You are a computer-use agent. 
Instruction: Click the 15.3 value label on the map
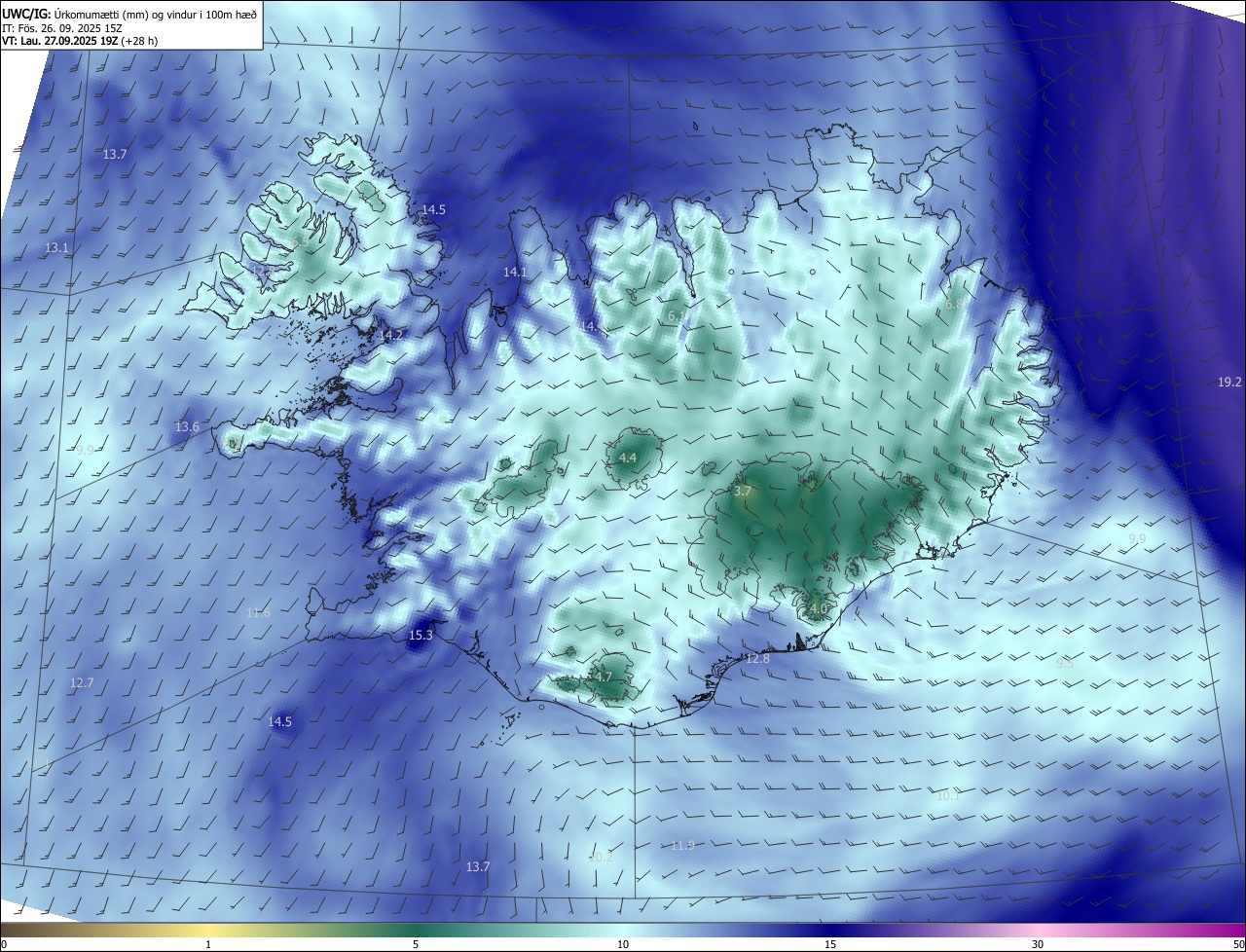[x=421, y=636]
